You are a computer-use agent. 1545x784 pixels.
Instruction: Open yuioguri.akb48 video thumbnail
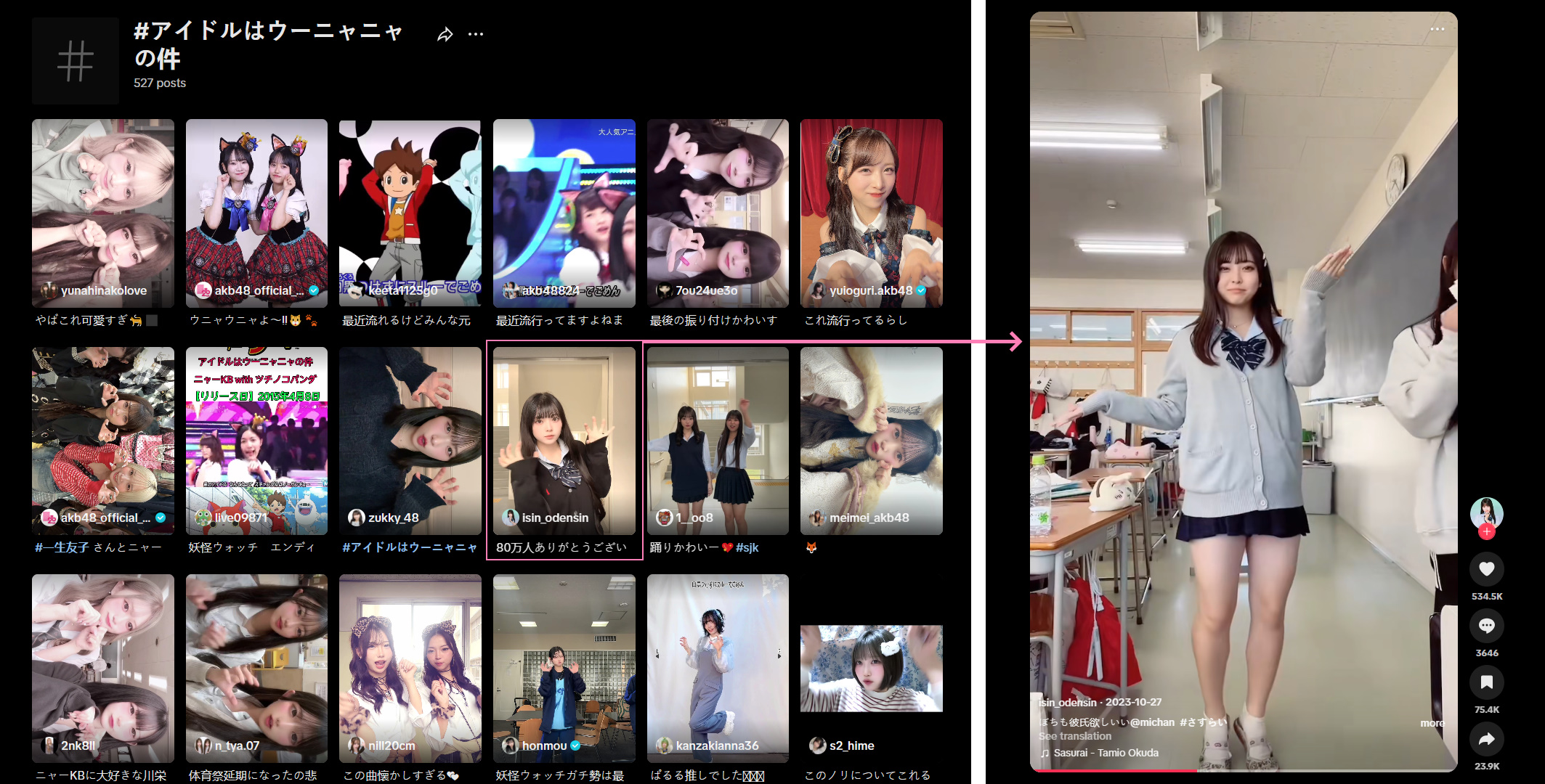click(x=871, y=213)
